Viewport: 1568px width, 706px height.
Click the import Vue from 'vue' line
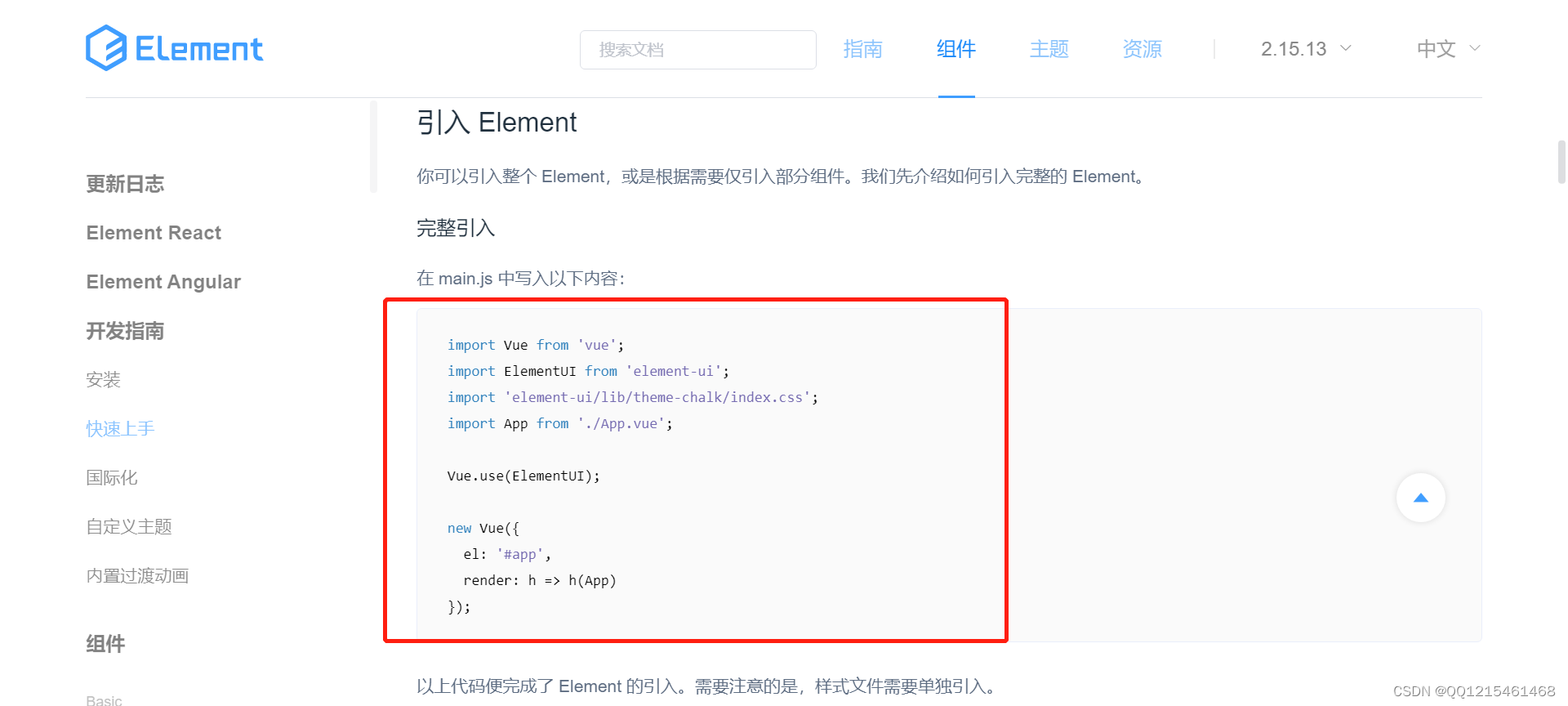pyautogui.click(x=536, y=345)
